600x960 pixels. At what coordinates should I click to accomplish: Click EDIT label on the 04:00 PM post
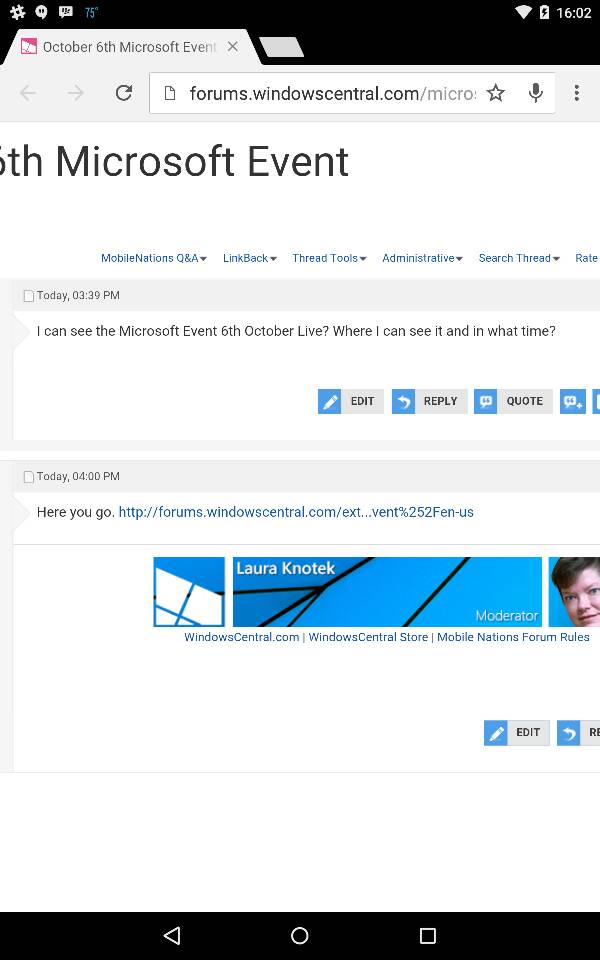(x=528, y=733)
